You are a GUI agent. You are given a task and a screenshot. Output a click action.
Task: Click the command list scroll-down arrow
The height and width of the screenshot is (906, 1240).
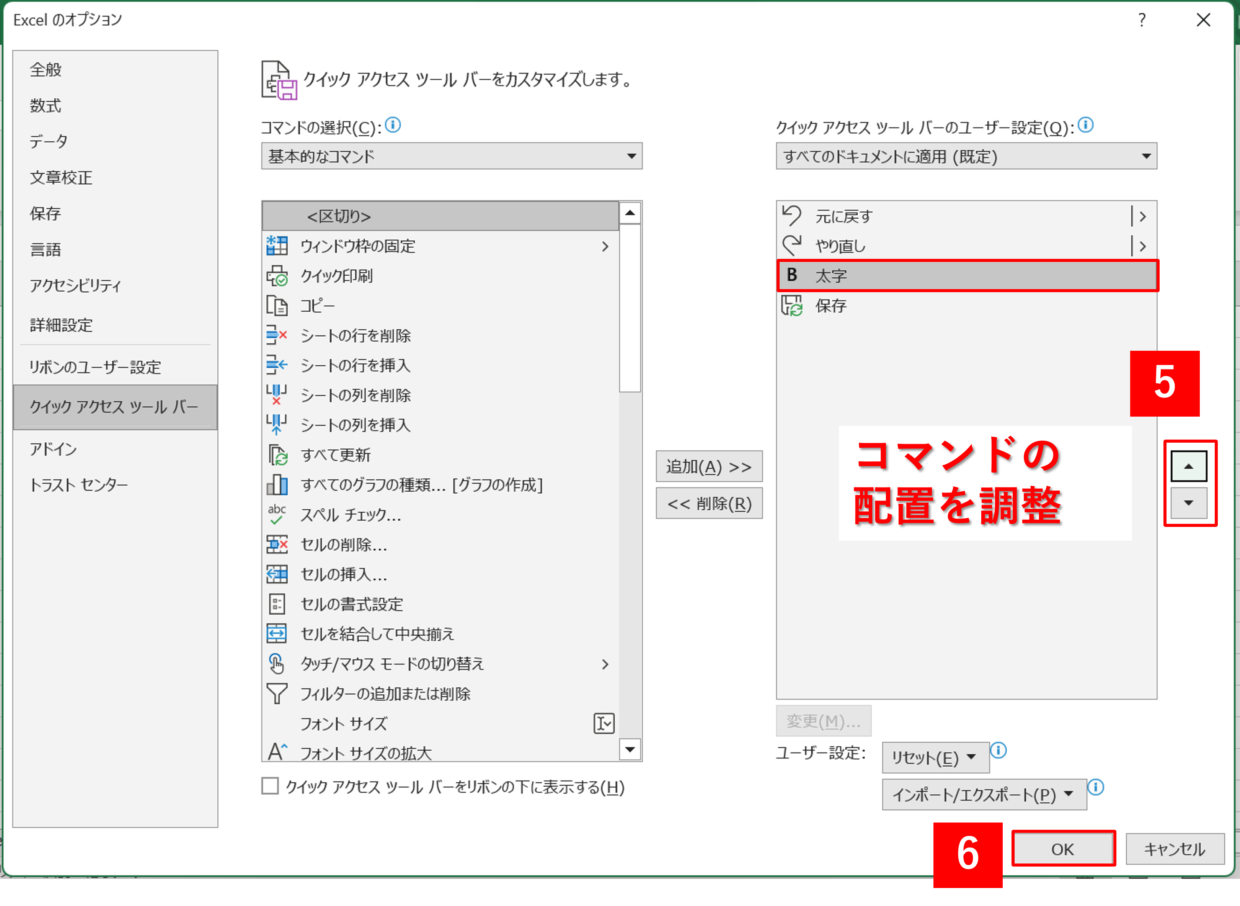(x=630, y=749)
